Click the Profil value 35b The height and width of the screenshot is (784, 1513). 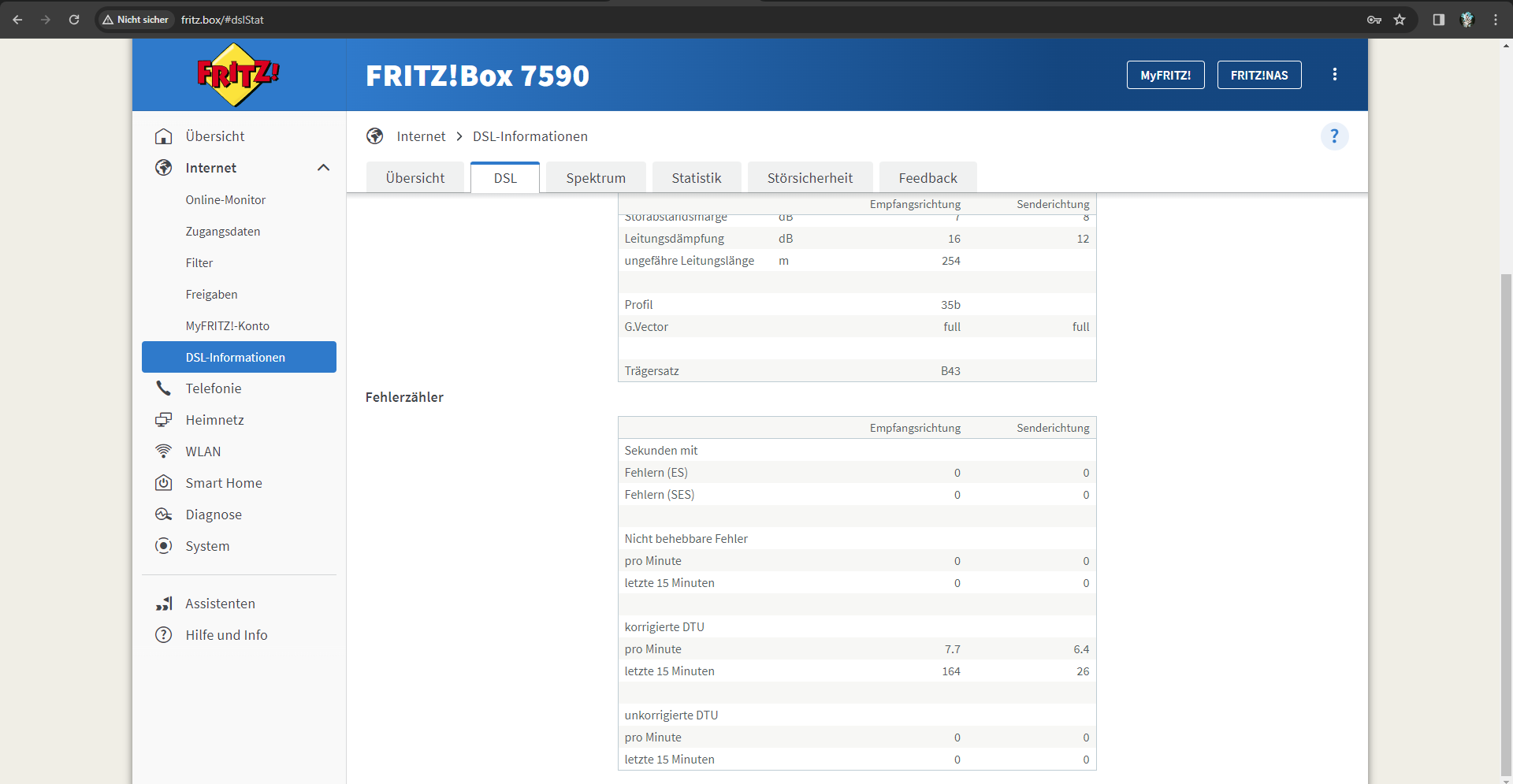[x=950, y=305]
